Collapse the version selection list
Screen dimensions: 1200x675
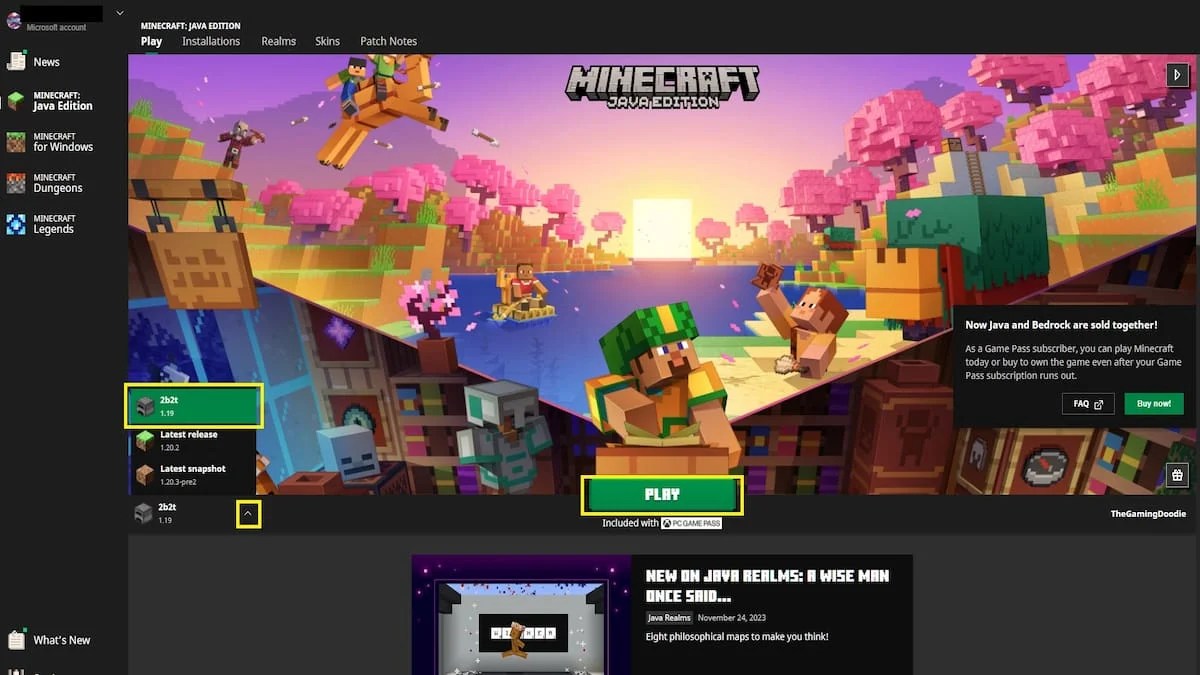248,513
